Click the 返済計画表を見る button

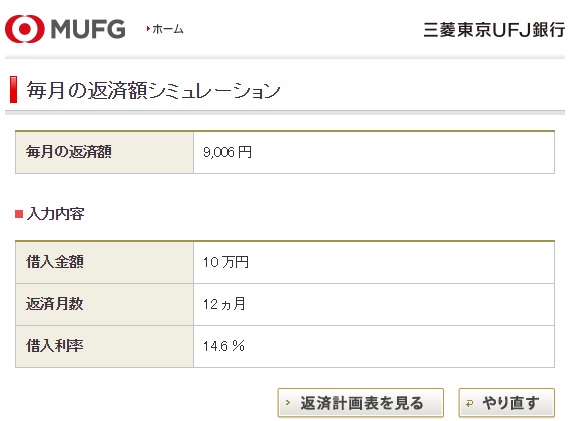[361, 403]
